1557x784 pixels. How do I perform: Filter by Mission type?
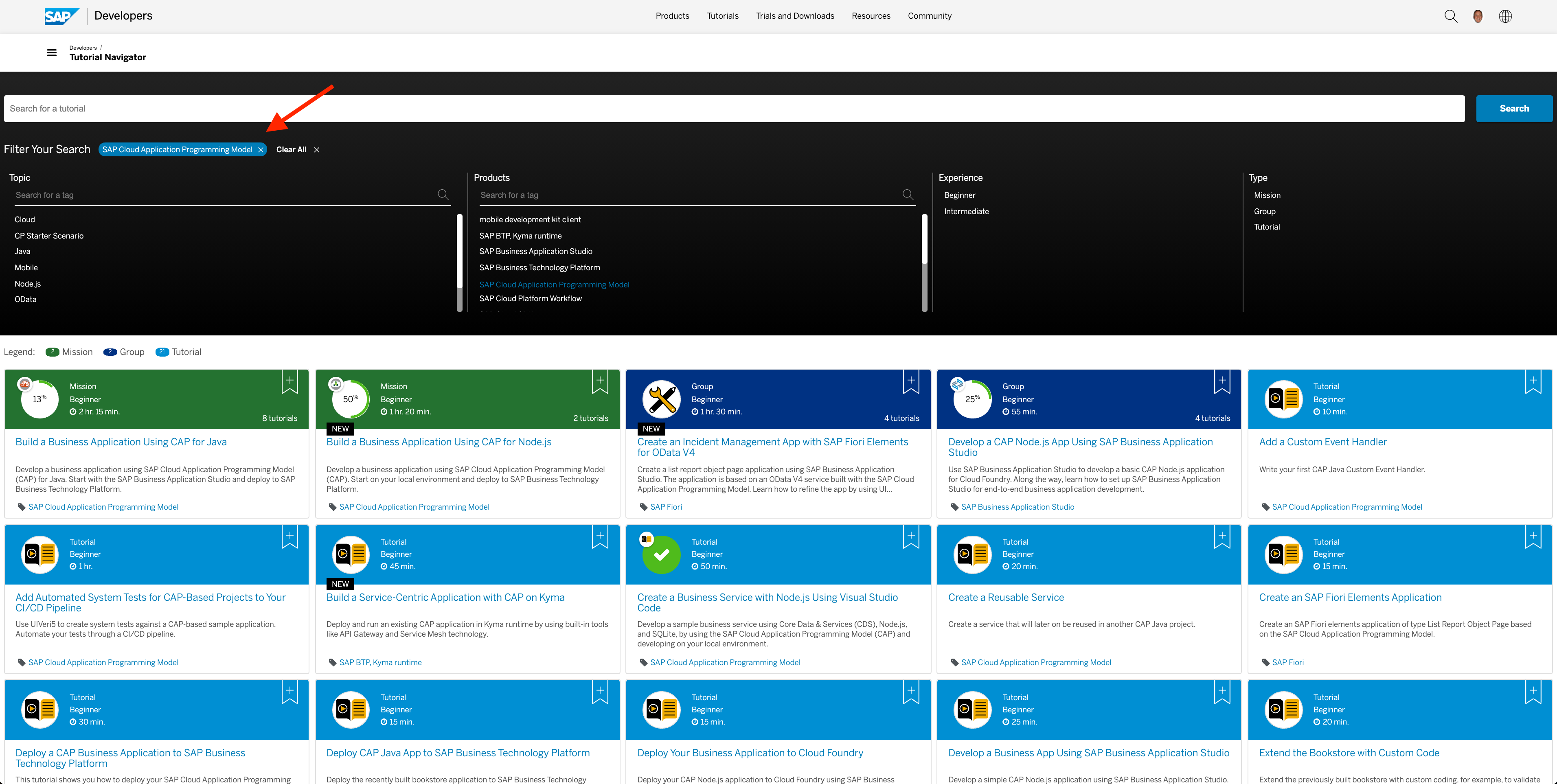coord(1267,195)
